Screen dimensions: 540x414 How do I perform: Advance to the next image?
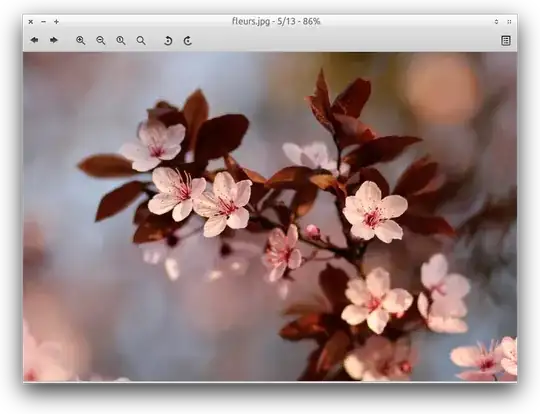pos(53,40)
